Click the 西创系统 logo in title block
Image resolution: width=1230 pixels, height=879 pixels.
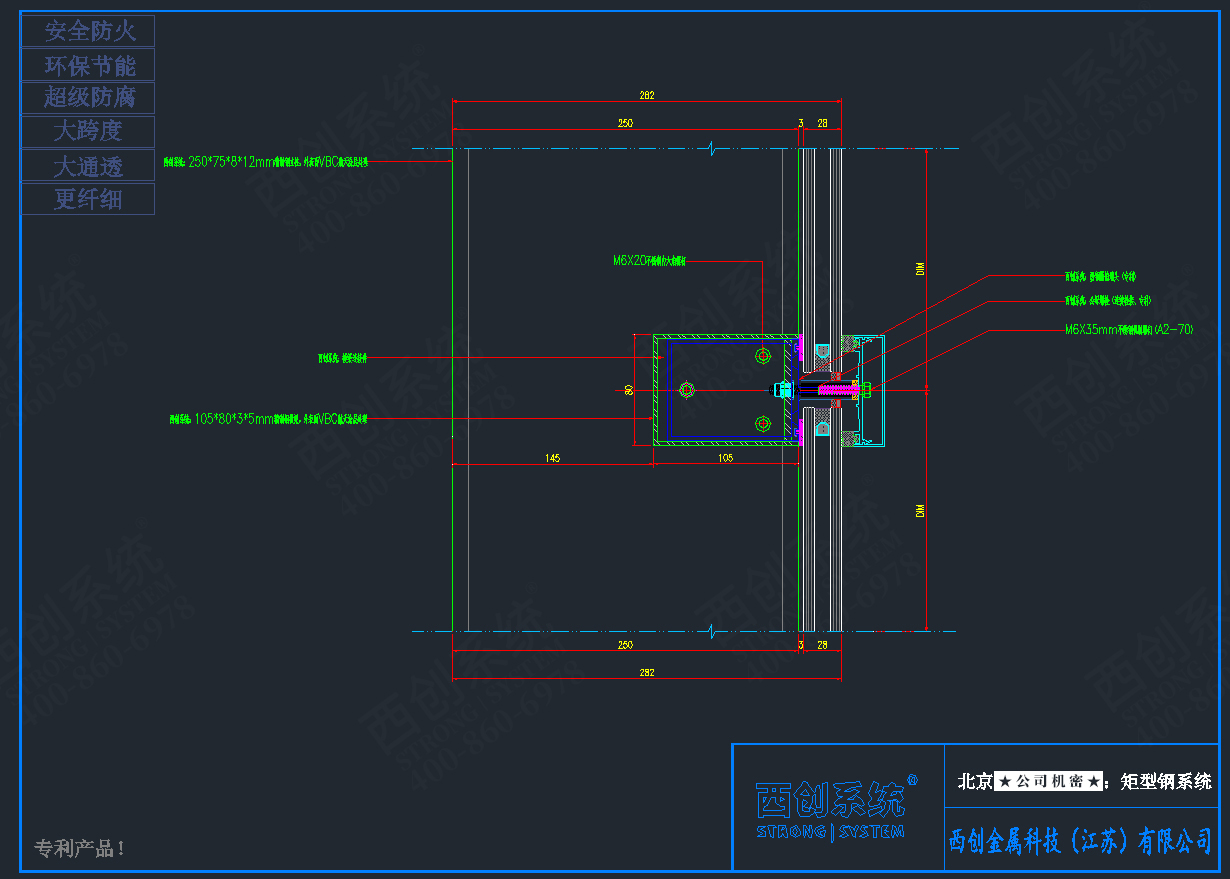[x=830, y=799]
